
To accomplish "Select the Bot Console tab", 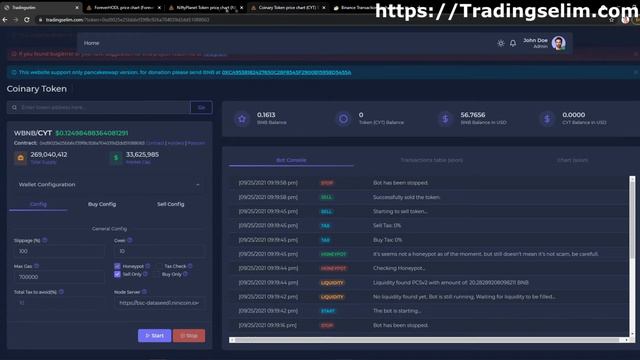I will coord(291,160).
